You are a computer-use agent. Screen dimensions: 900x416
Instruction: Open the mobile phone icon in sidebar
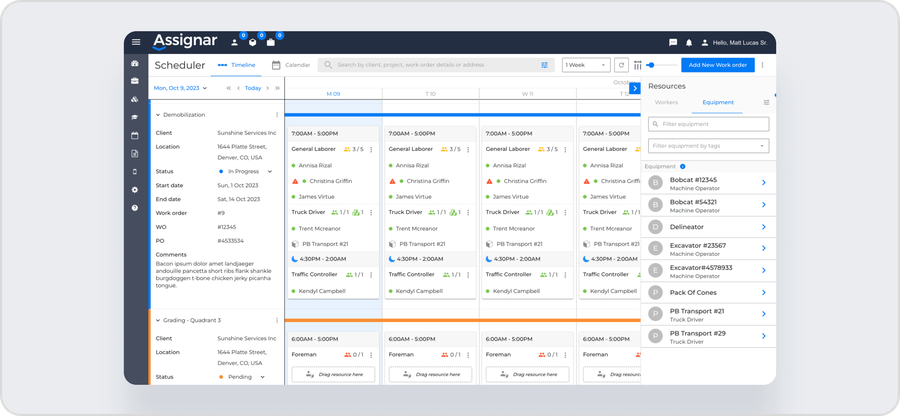(135, 172)
